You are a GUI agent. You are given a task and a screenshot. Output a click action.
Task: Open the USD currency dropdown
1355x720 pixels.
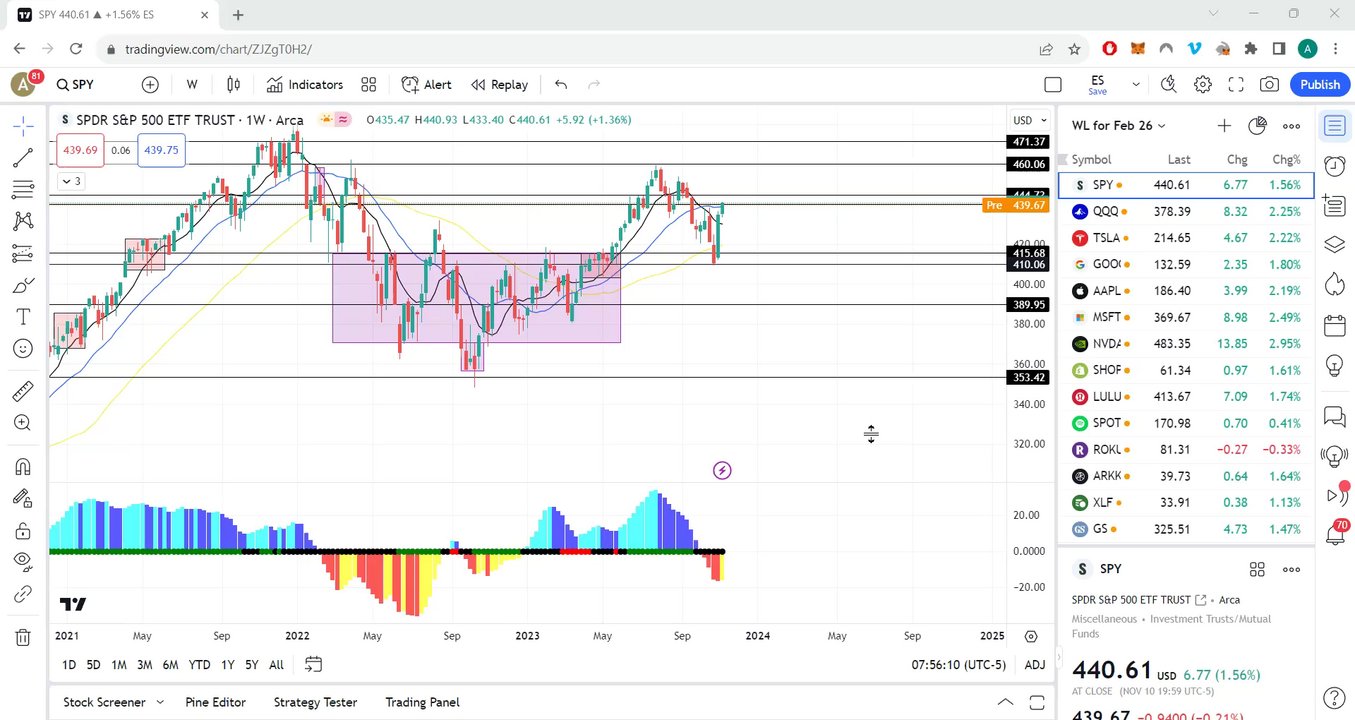(1029, 120)
